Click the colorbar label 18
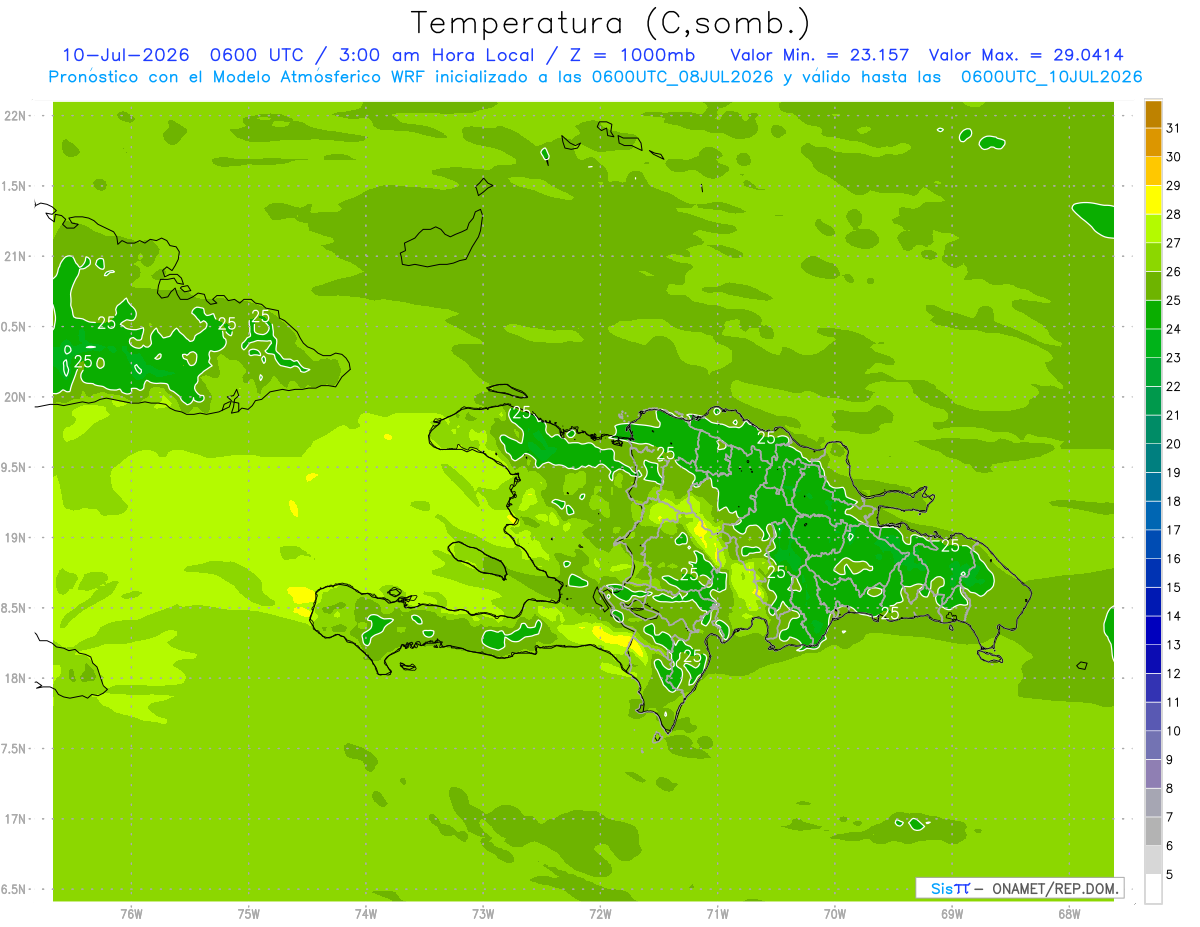The image size is (1200, 927). [1173, 501]
